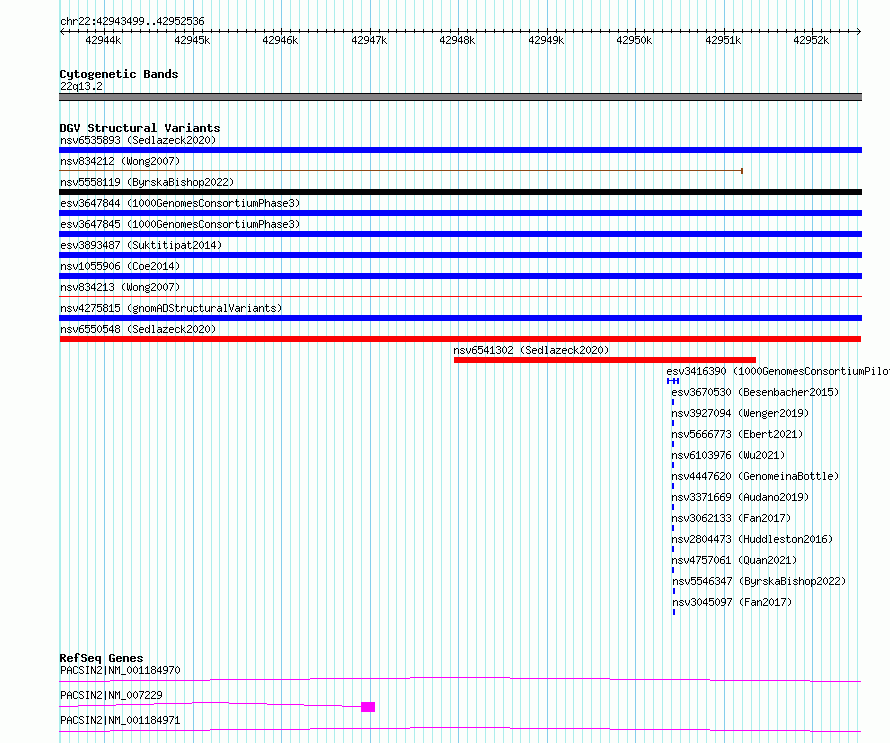Select the short red nsv6541302 variant bar
Image resolution: width=890 pixels, height=743 pixels.
[604, 360]
